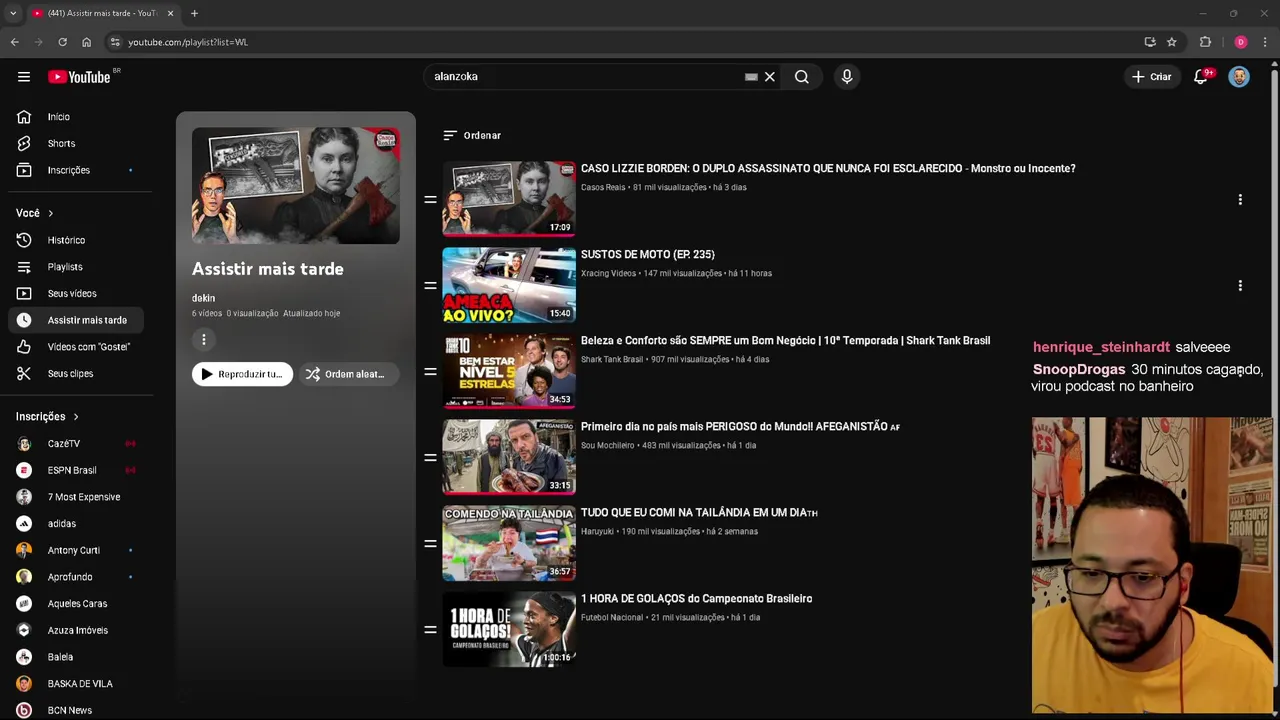Select Assistir mais tarde in sidebar
Screen dimensions: 1280x720
[x=78, y=320]
